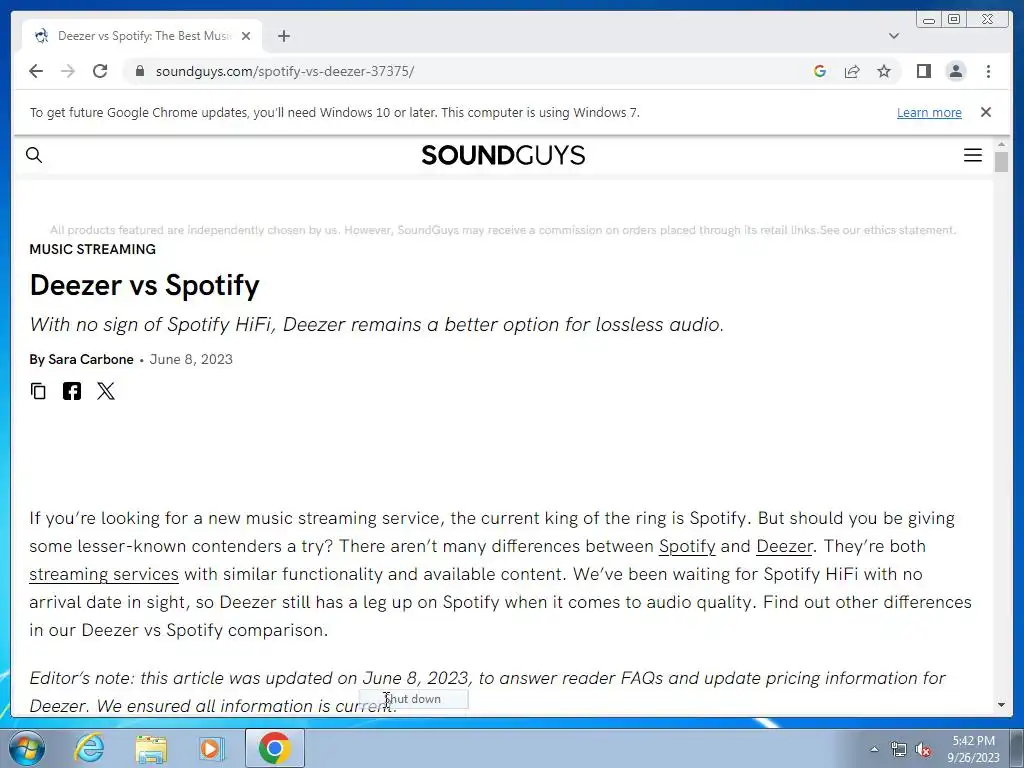Image resolution: width=1024 pixels, height=768 pixels.
Task: Open author Sara Carbone's page
Action: pyautogui.click(x=91, y=359)
